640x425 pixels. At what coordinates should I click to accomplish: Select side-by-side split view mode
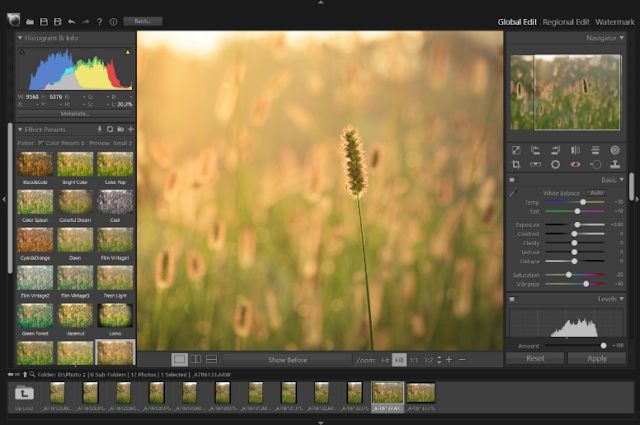[x=196, y=360]
